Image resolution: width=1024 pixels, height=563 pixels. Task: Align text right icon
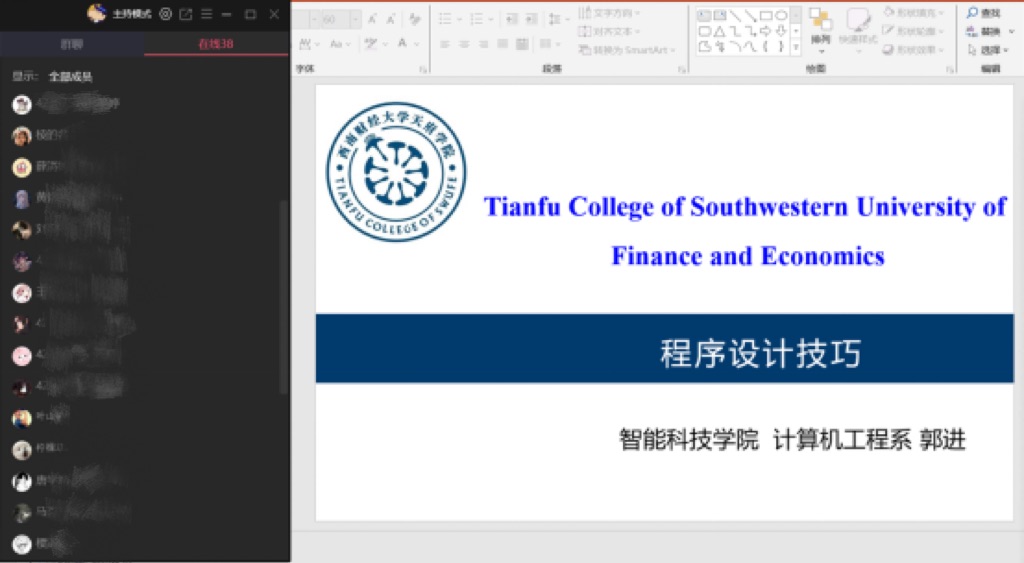coord(483,44)
